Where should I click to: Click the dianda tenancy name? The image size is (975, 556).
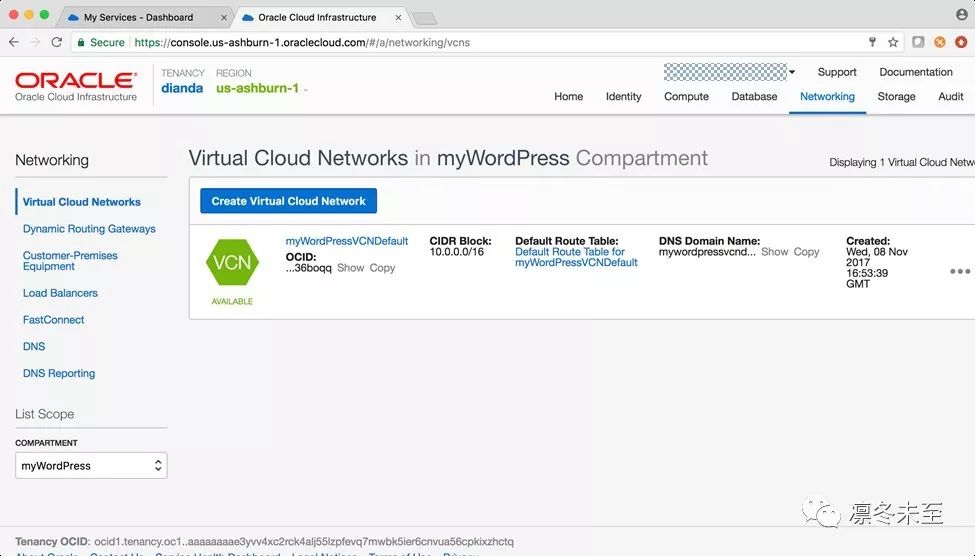tap(182, 88)
